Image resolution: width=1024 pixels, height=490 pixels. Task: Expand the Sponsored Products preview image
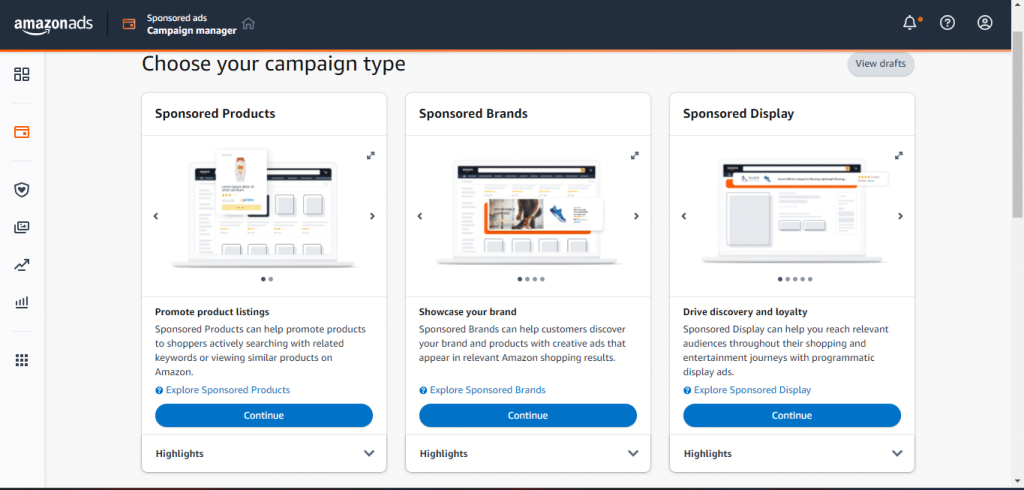coord(370,155)
